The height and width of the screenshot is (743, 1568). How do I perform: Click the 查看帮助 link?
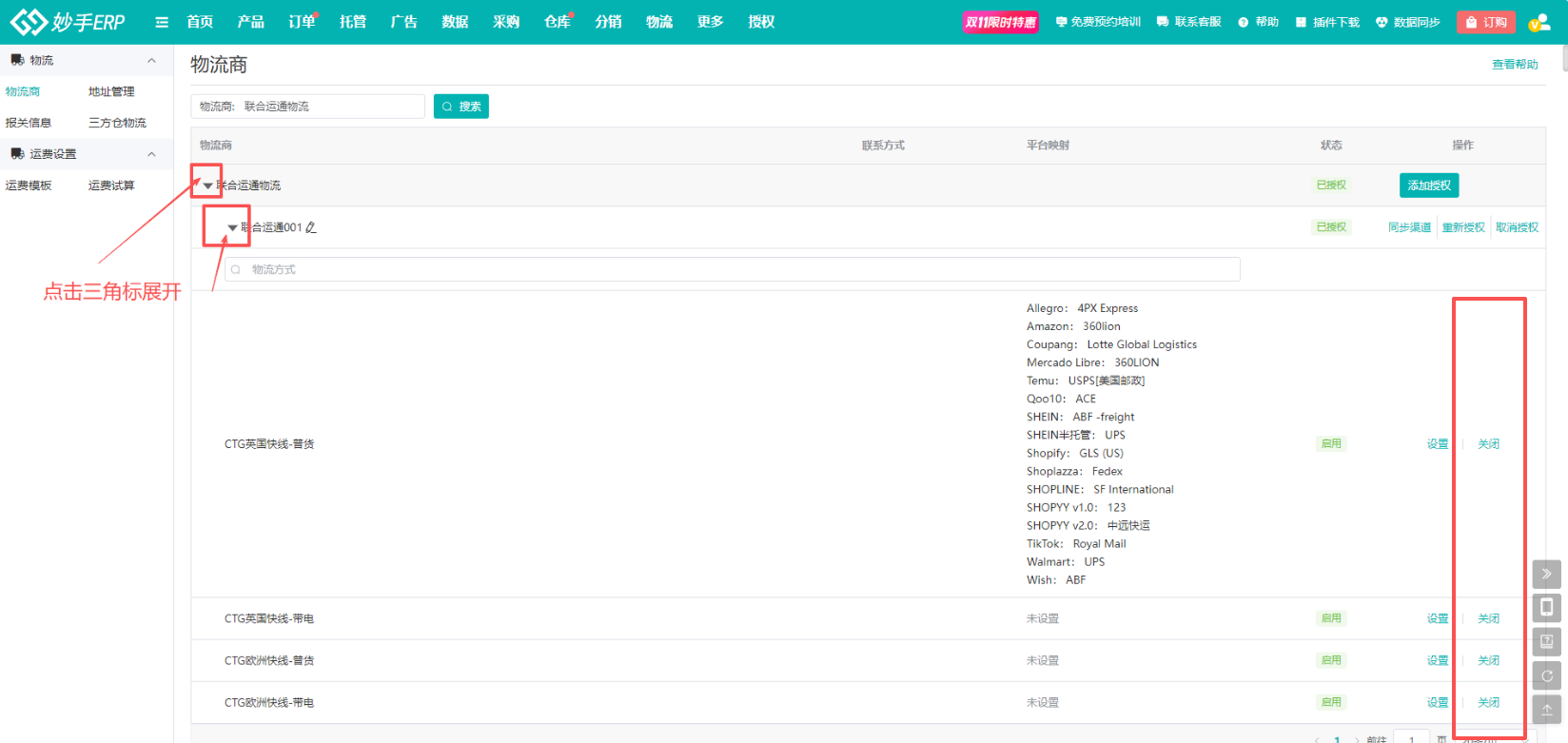(1515, 65)
